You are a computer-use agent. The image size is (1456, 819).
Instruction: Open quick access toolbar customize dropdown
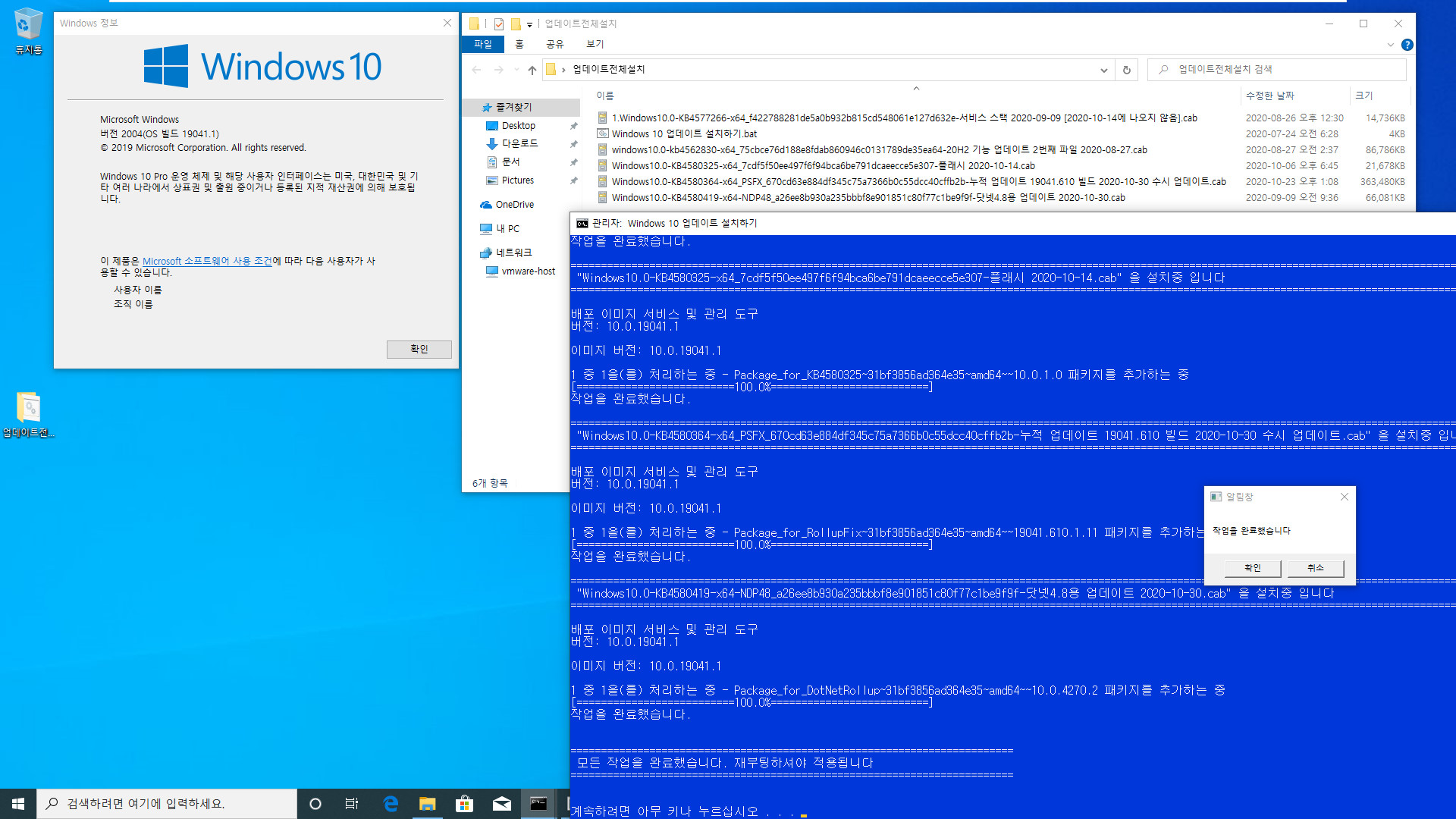click(x=529, y=24)
